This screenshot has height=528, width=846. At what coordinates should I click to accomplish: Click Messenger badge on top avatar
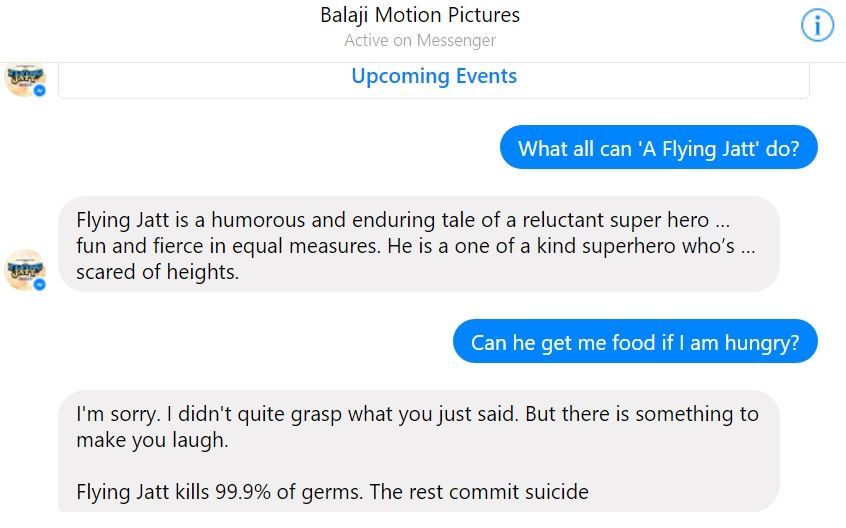pyautogui.click(x=39, y=91)
